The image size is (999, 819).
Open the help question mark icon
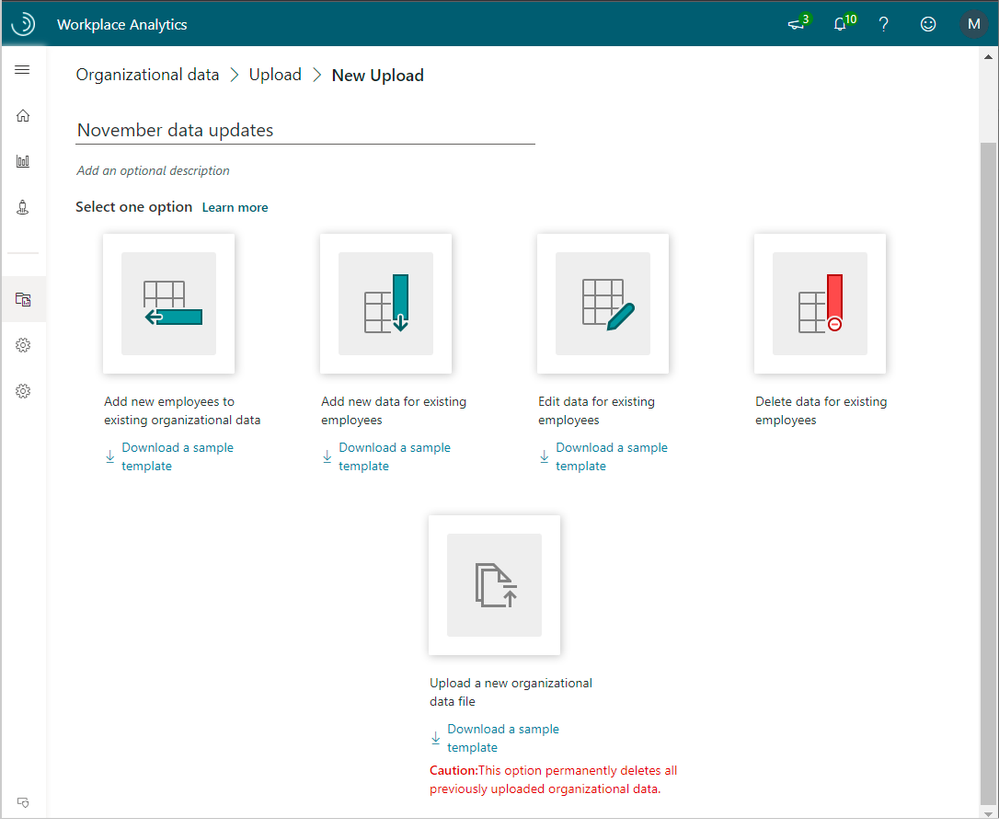coord(884,24)
